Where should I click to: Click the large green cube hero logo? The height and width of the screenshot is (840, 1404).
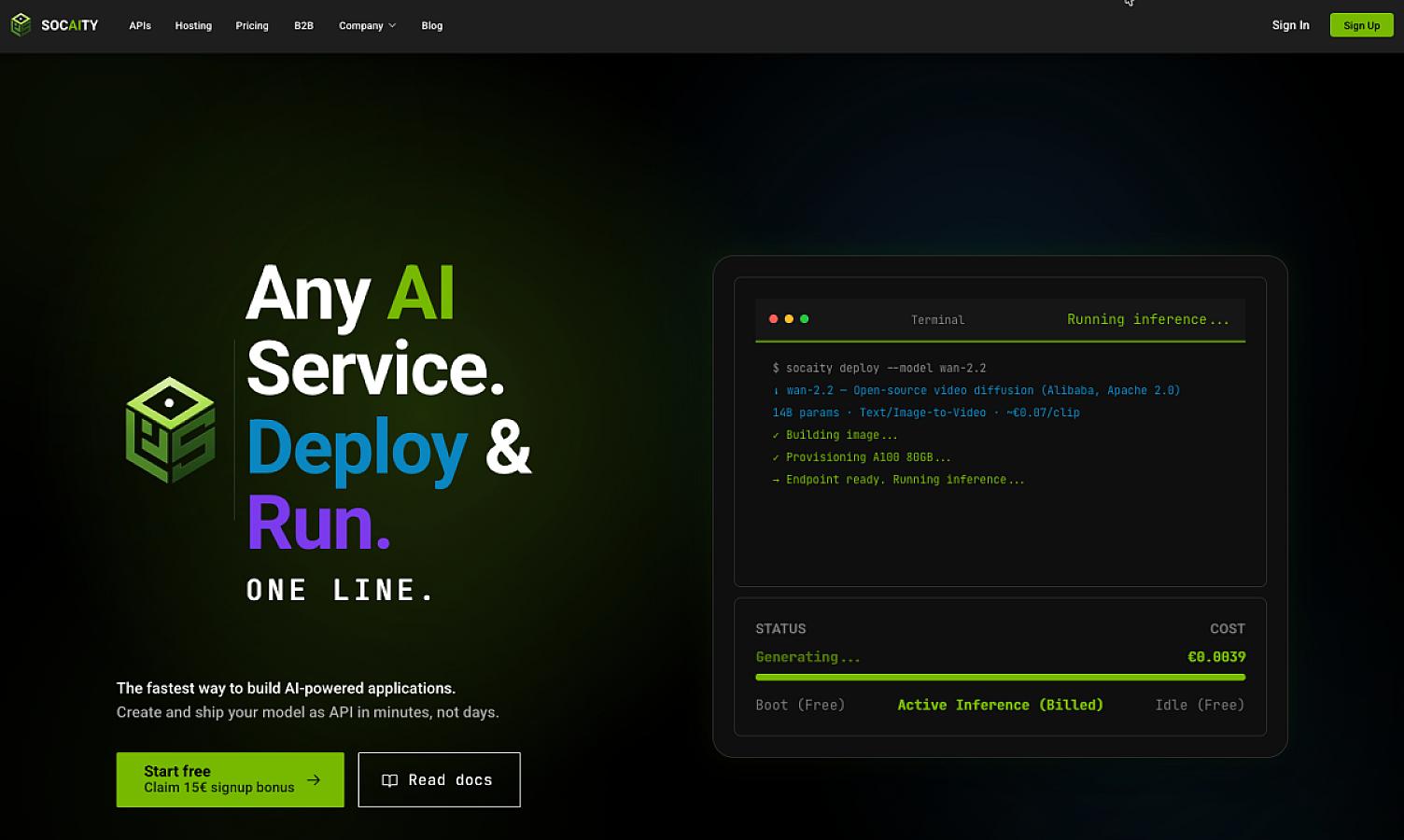(x=171, y=430)
